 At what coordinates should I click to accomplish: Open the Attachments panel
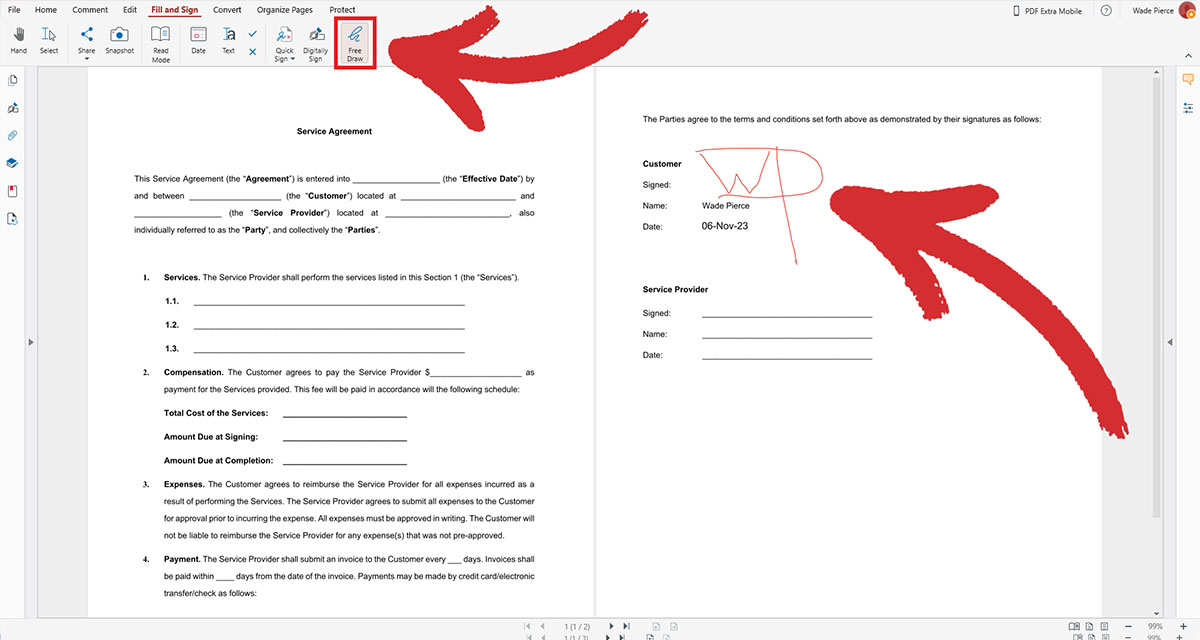coord(12,135)
